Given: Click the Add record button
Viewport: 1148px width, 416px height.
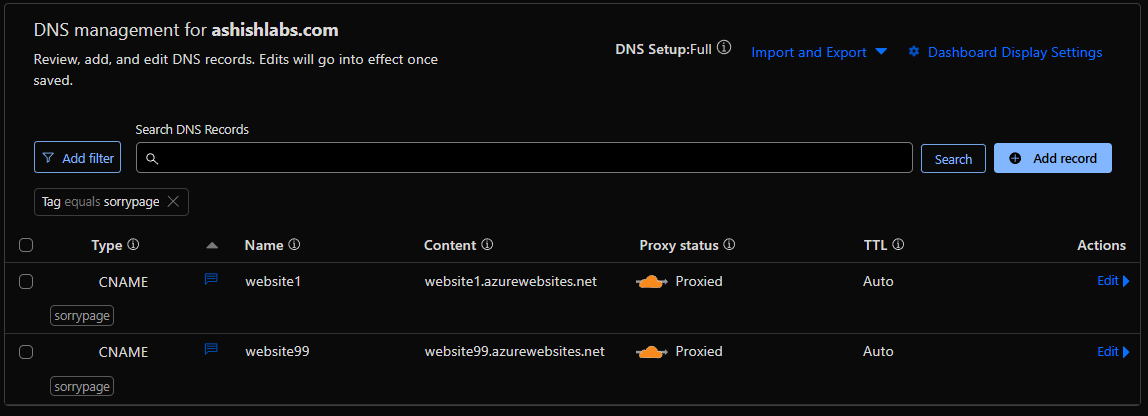Looking at the screenshot, I should click(1053, 158).
